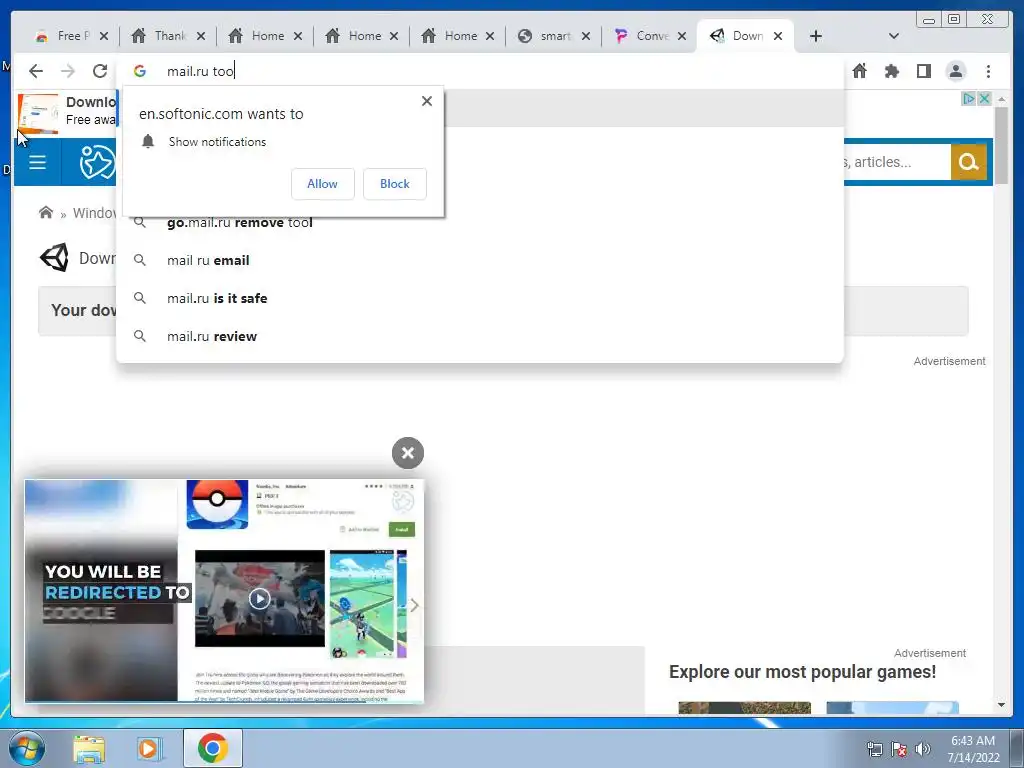Open the volume tray icon
Screen dimensions: 1024x768
click(922, 749)
